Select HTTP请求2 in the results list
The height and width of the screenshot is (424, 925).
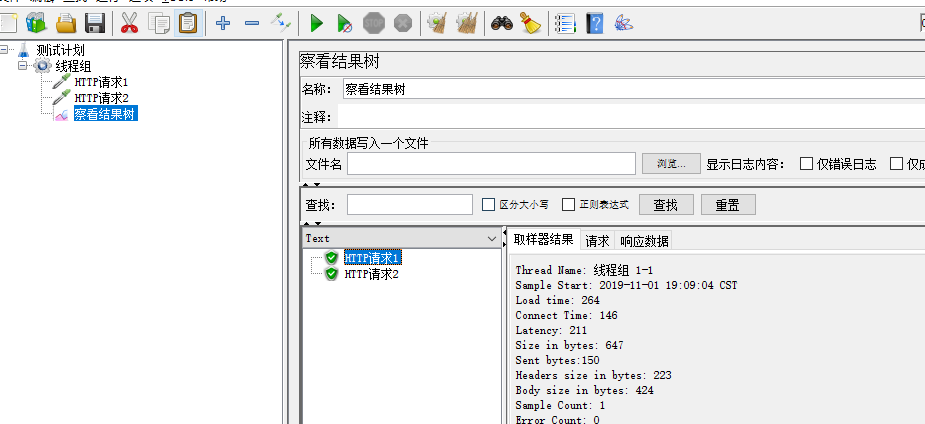tap(371, 273)
